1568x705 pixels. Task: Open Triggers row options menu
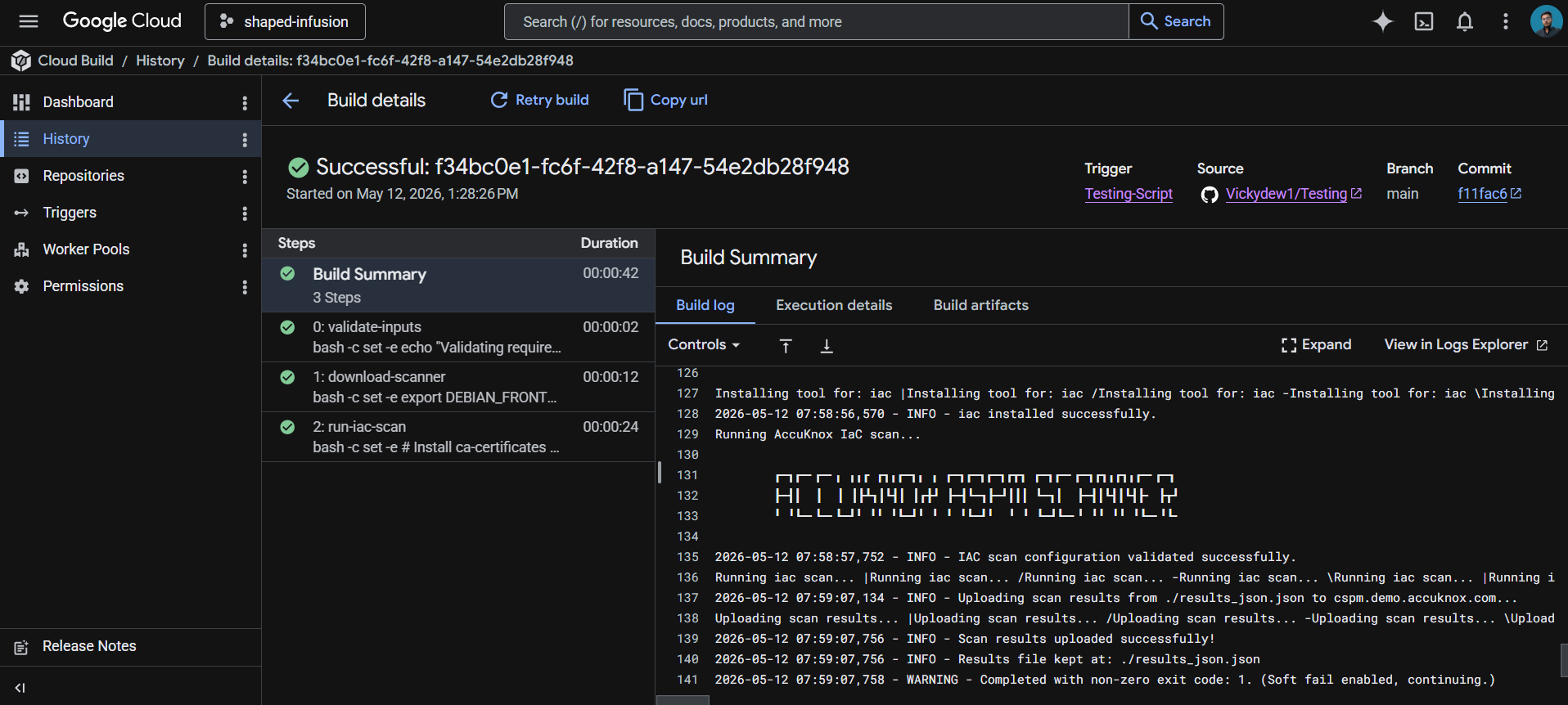coord(245,213)
